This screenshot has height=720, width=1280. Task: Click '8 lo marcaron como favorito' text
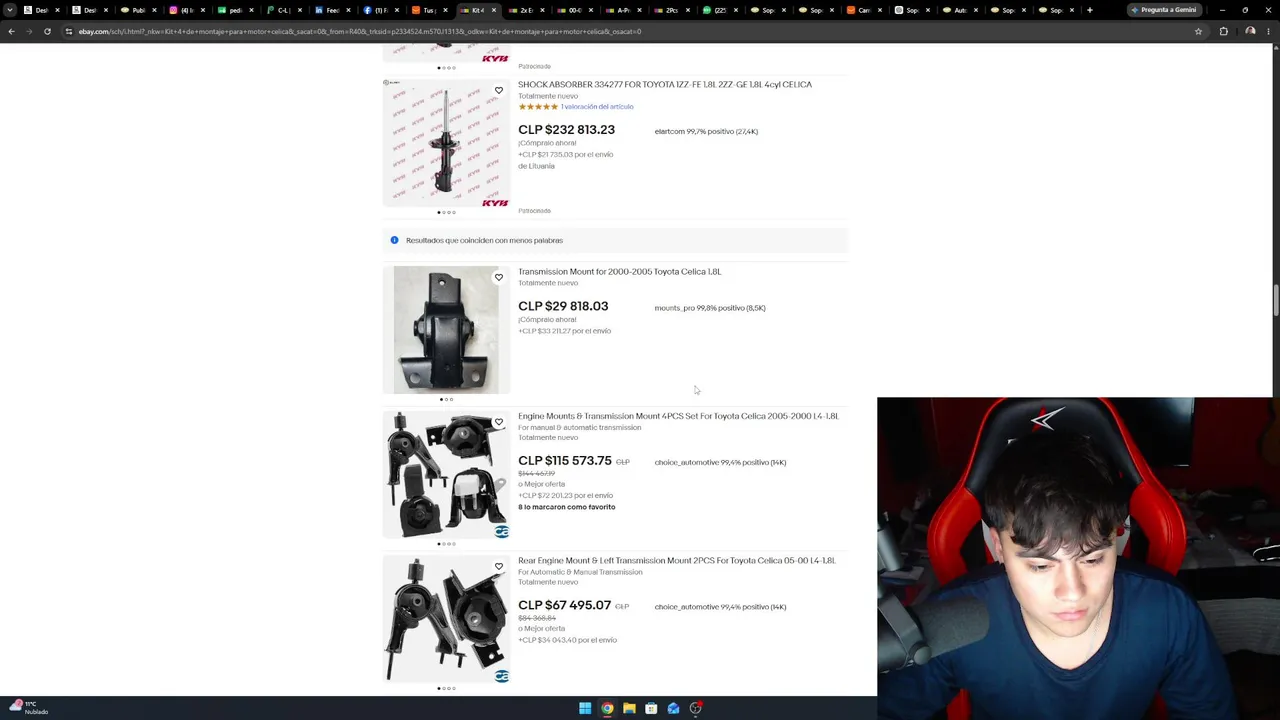tap(567, 507)
